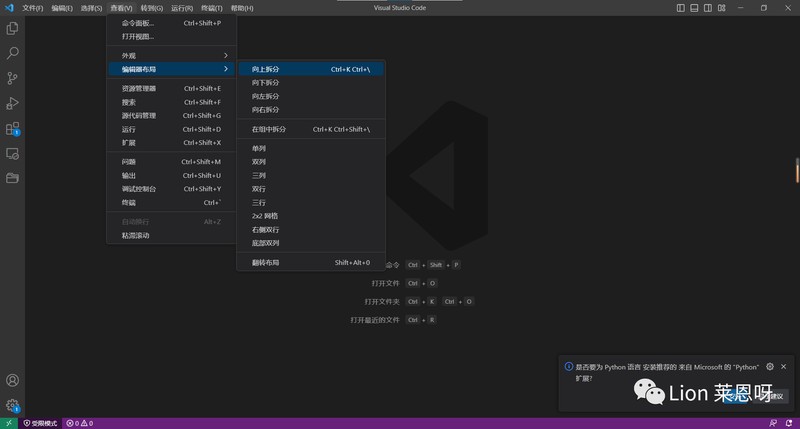The image size is (800, 429).
Task: Expand the 编辑器布局 submenu arrow
Action: click(226, 69)
